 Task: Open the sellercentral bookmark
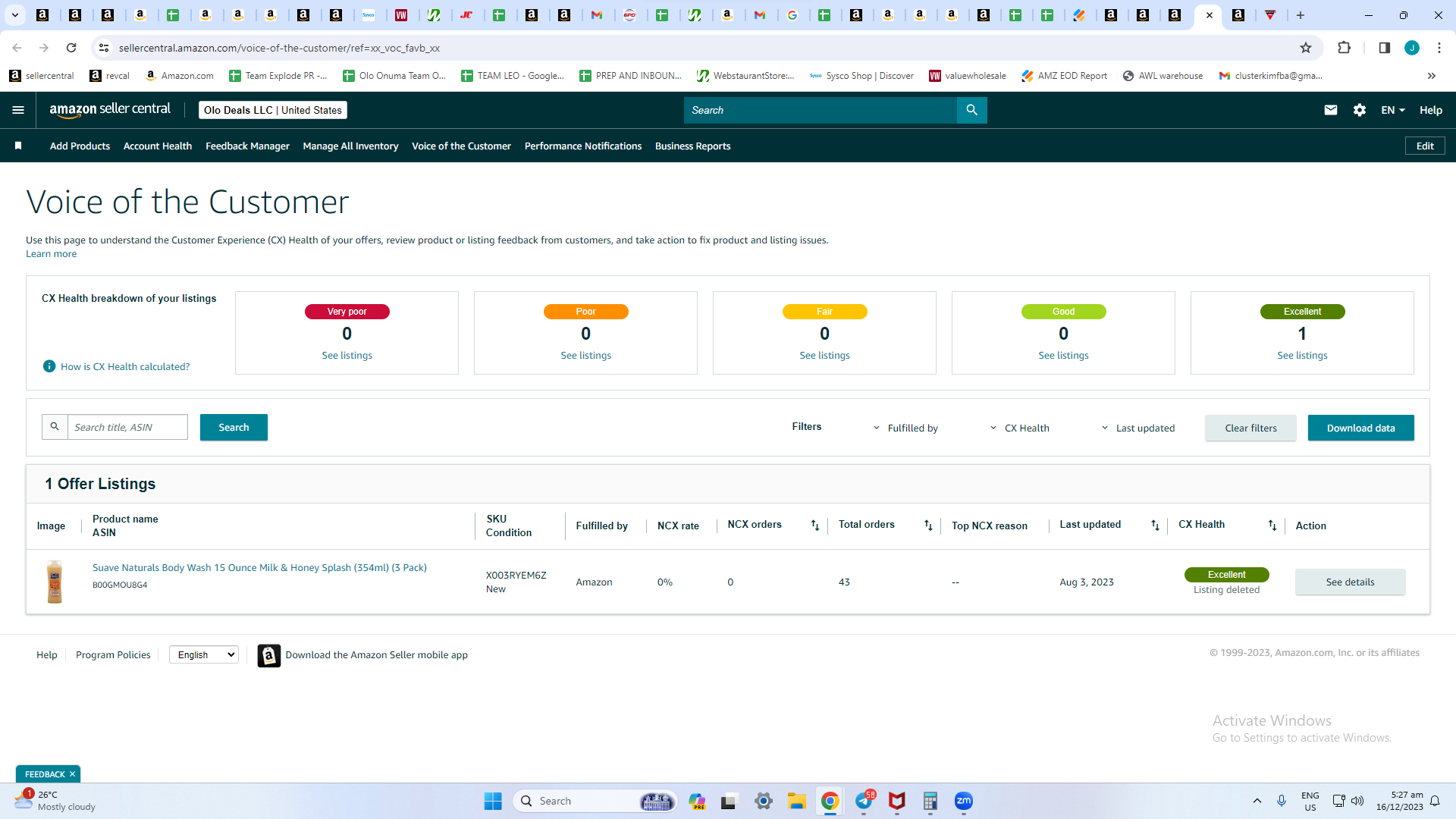[x=42, y=76]
